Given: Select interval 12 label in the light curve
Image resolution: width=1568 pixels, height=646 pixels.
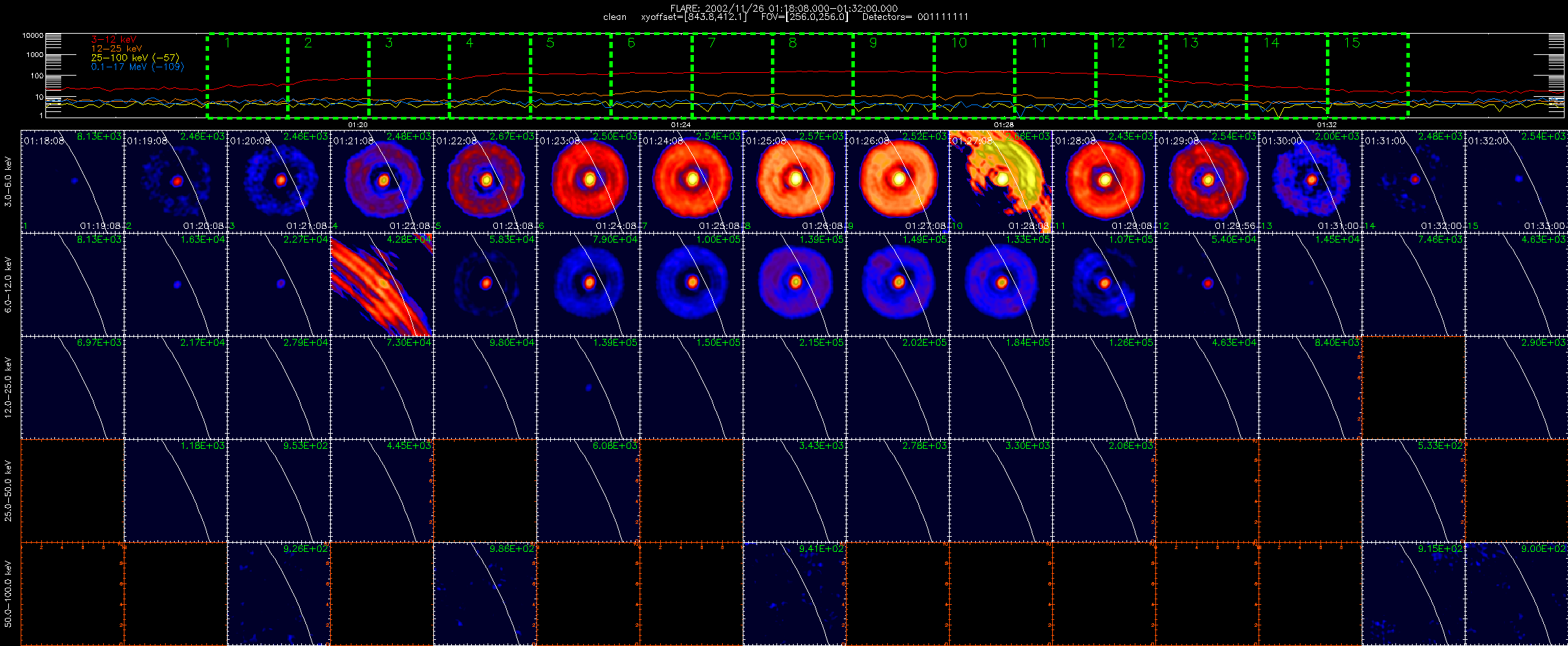Looking at the screenshot, I should [1117, 43].
